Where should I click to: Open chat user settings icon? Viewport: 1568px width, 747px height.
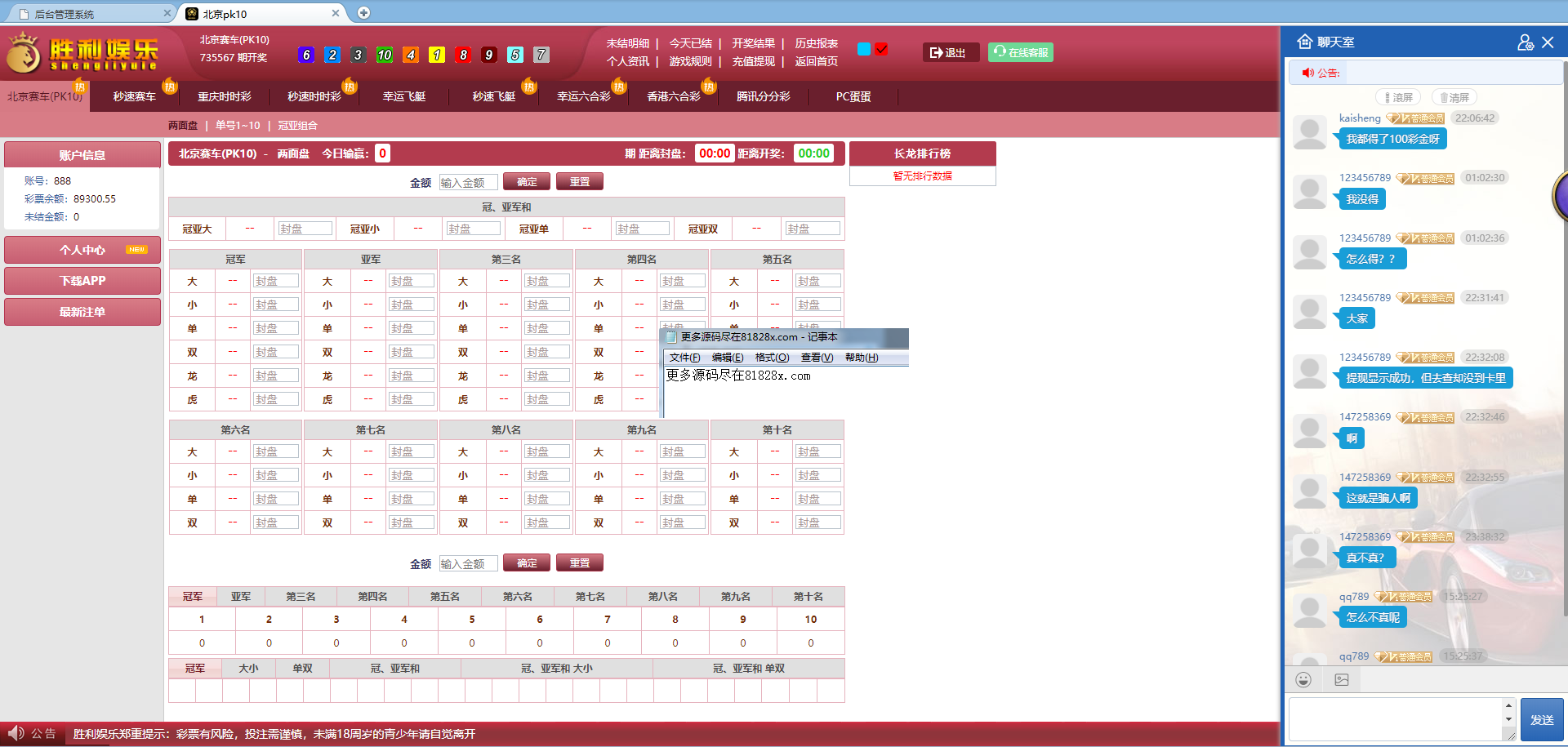(x=1525, y=42)
